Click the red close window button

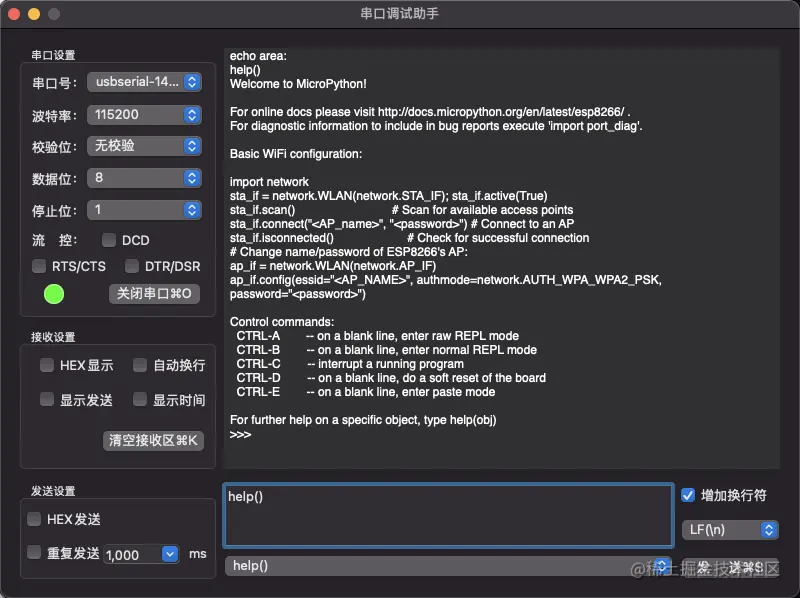14,14
